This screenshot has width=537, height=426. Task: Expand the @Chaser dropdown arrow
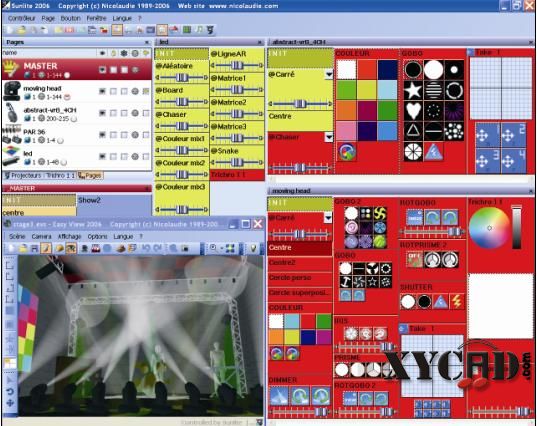click(328, 137)
